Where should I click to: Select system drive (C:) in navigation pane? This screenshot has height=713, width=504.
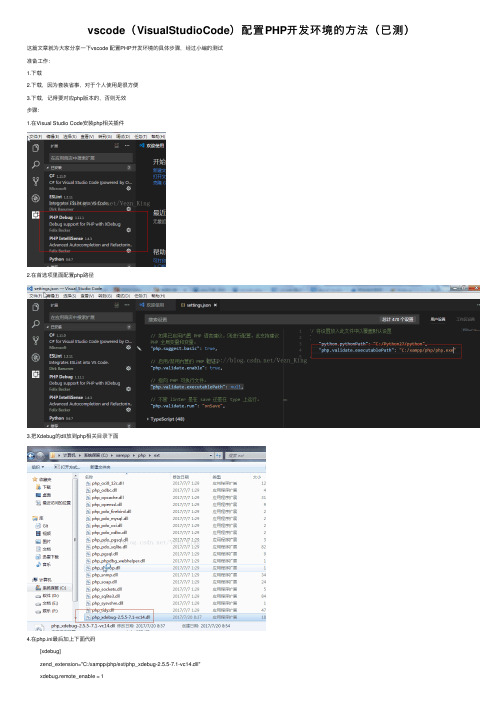pyautogui.click(x=51, y=588)
